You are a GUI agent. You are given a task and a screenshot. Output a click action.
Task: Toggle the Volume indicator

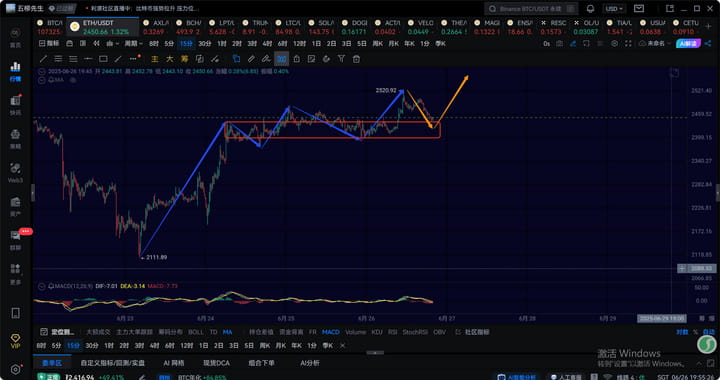click(x=355, y=332)
